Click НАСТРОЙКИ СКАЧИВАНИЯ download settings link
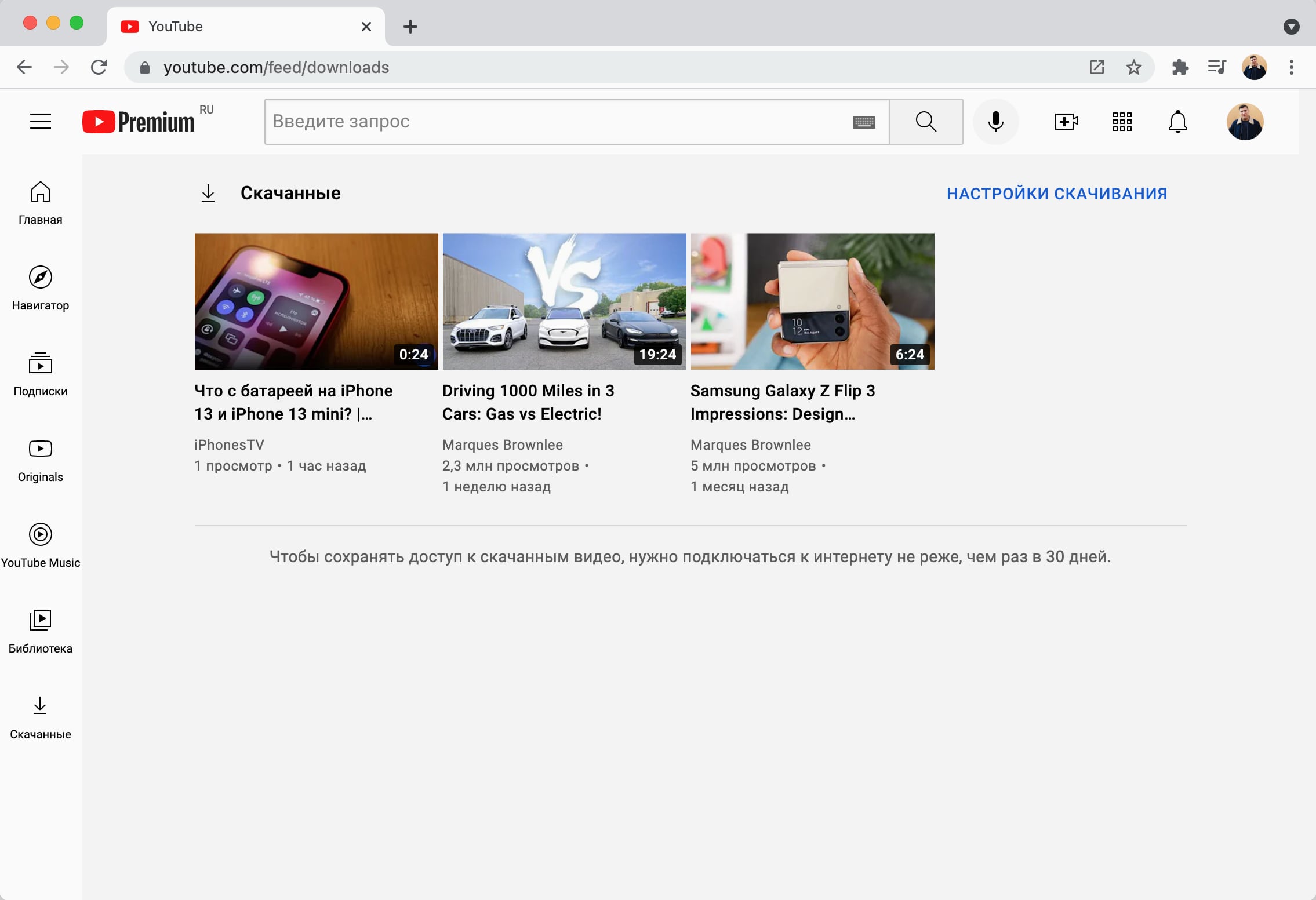The image size is (1316, 900). [1057, 192]
